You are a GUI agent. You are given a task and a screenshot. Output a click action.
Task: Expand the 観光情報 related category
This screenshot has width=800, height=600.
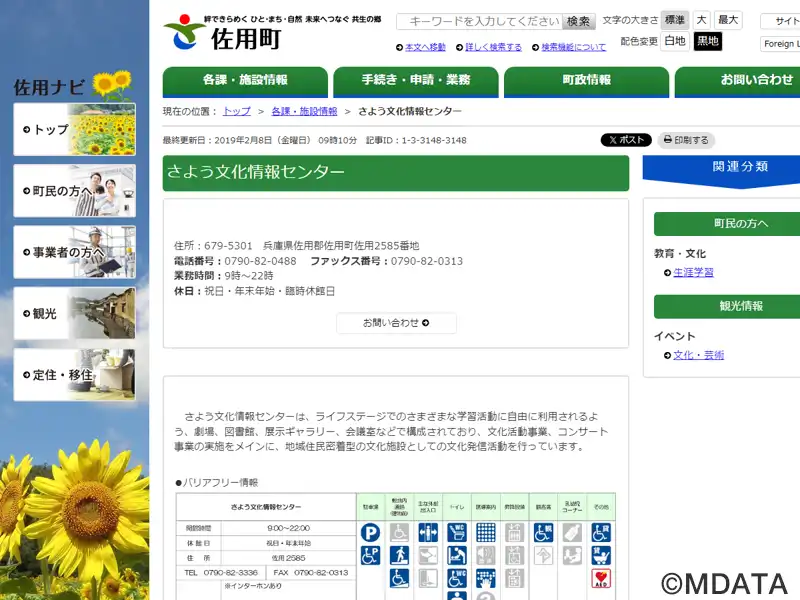click(727, 306)
